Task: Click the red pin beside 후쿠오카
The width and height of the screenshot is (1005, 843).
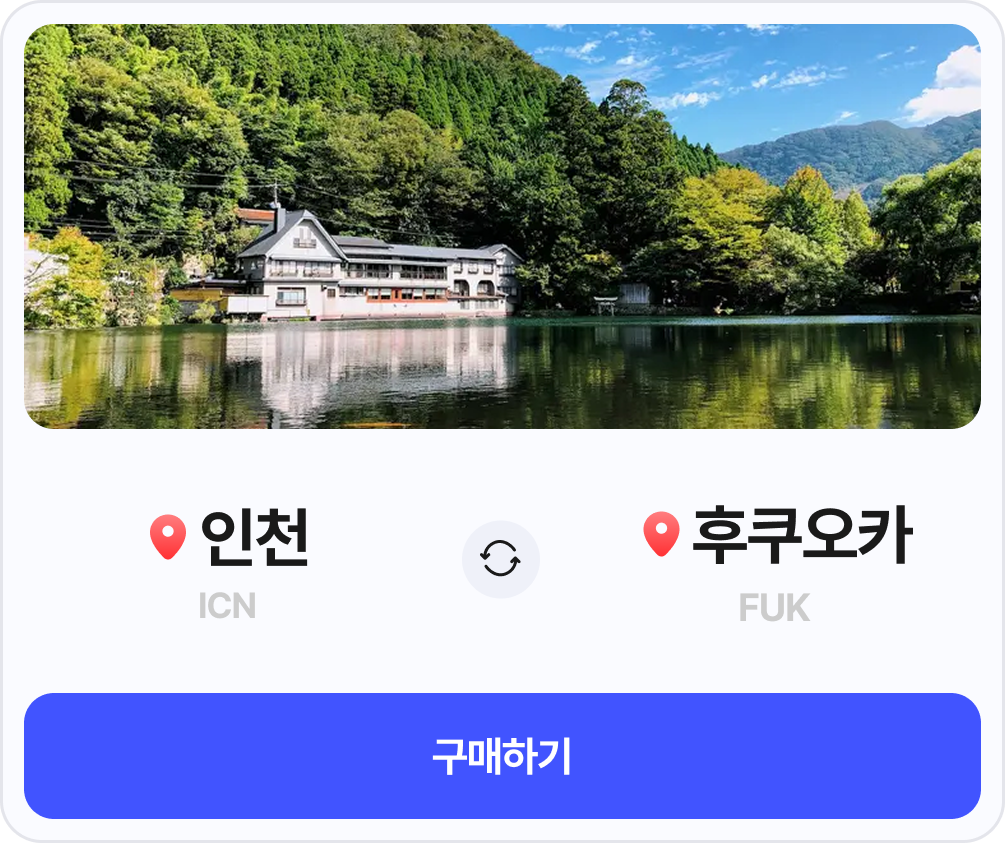Action: tap(661, 534)
